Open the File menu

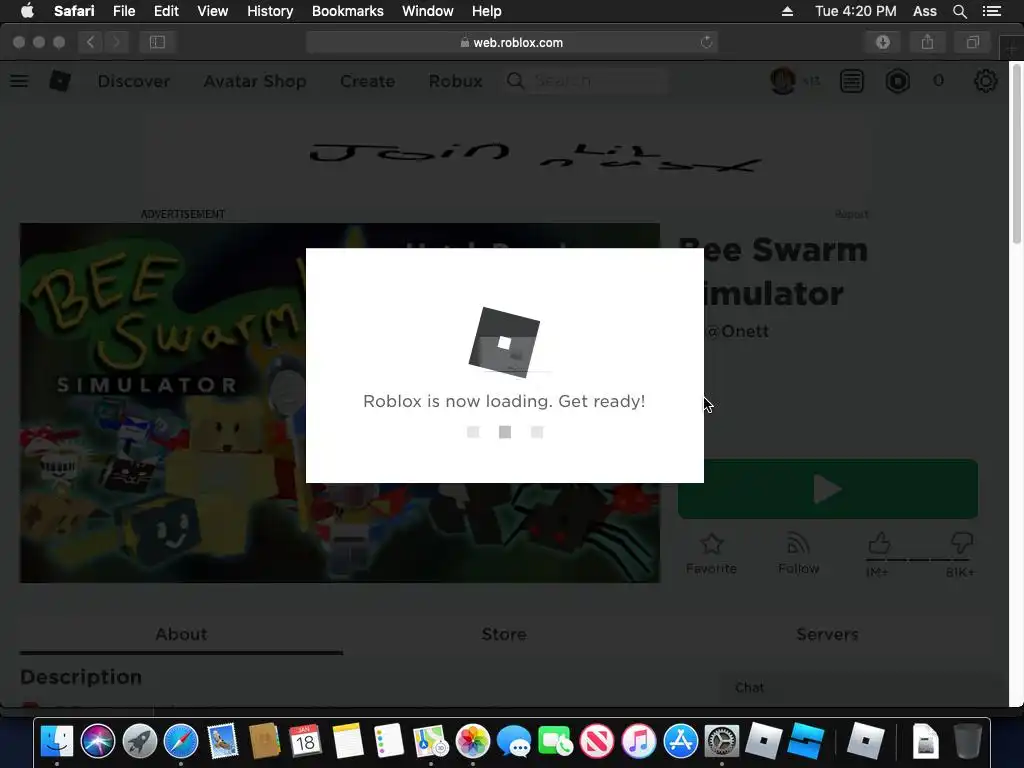123,11
